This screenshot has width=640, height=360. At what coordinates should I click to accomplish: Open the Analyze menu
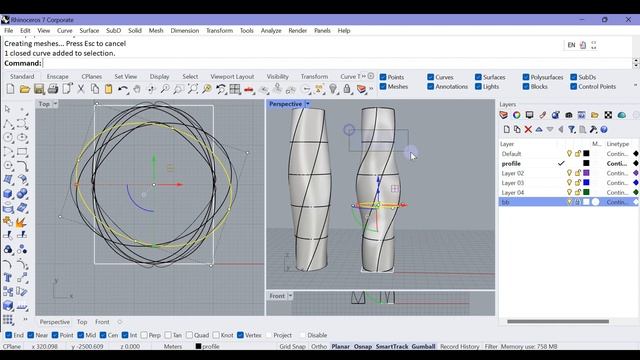coord(271,31)
